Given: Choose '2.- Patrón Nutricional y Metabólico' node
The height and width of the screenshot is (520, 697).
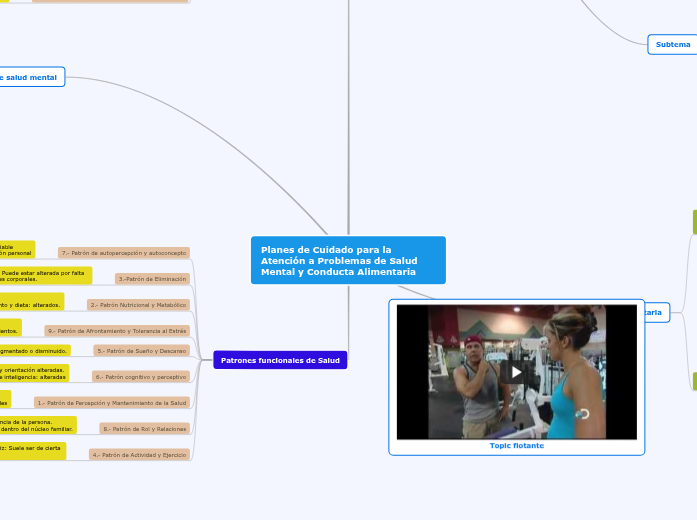Looking at the screenshot, I should tap(138, 304).
